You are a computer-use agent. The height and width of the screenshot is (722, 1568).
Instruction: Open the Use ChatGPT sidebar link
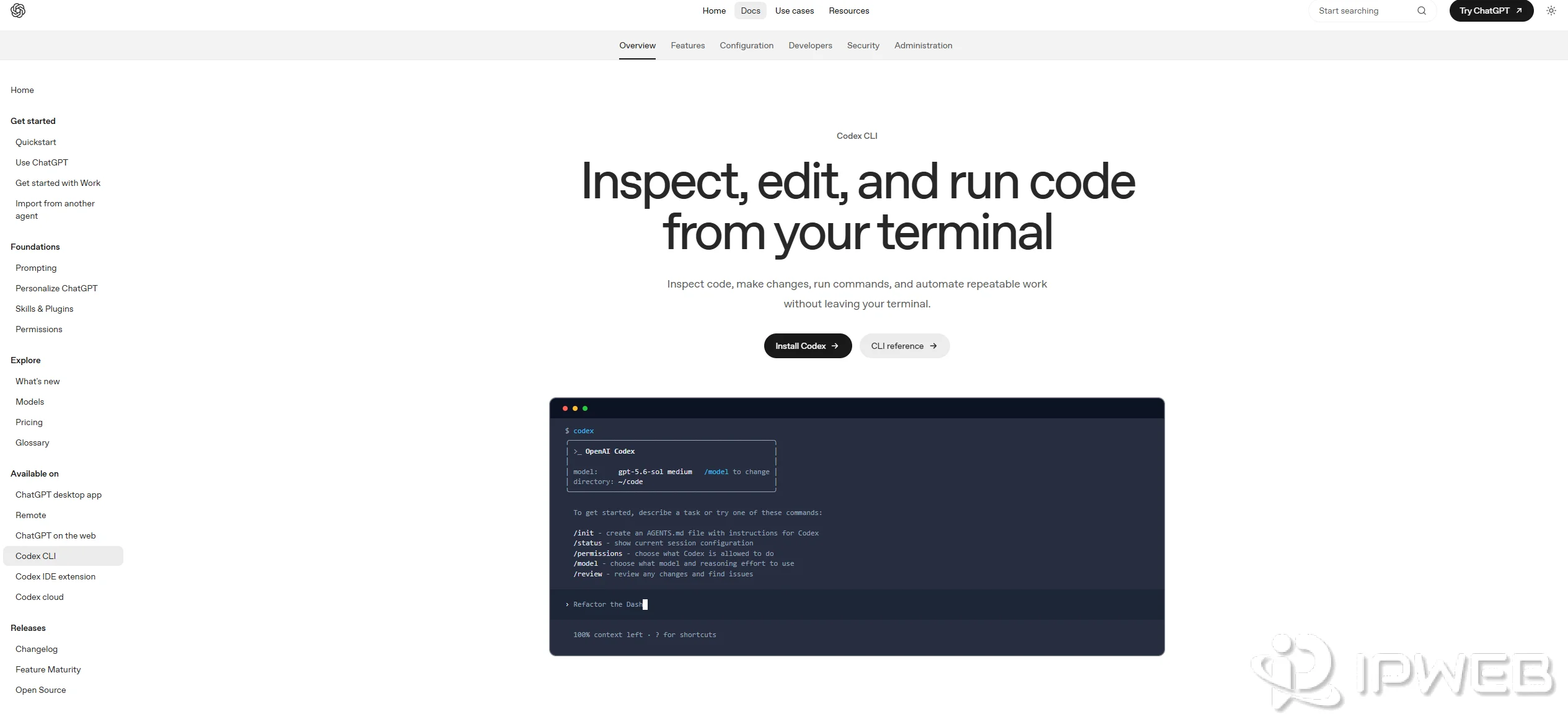coord(42,162)
